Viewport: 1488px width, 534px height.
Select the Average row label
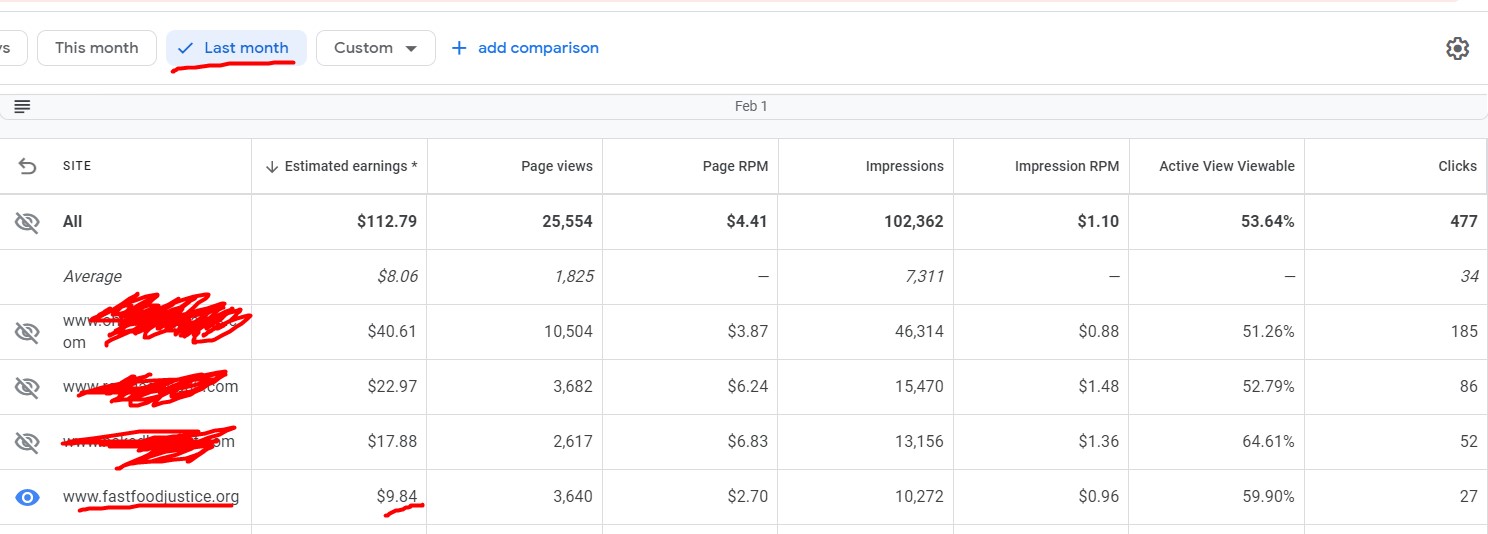[92, 276]
